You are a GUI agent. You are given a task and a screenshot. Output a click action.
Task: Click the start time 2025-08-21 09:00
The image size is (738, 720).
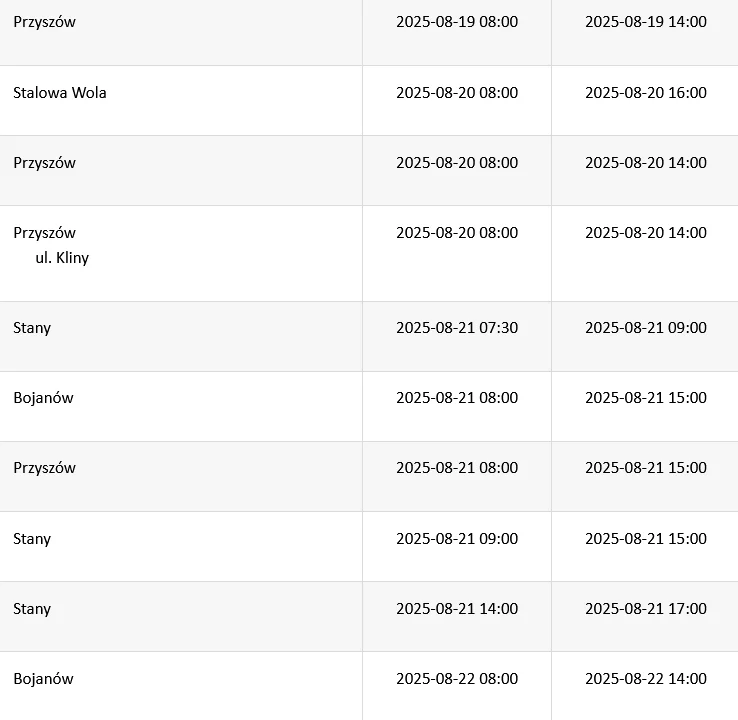point(457,538)
